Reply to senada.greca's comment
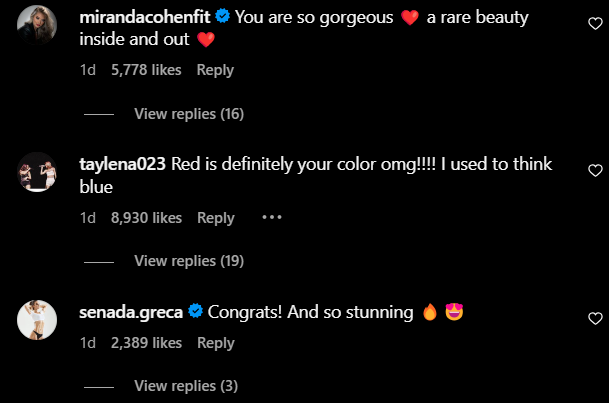 click(215, 343)
